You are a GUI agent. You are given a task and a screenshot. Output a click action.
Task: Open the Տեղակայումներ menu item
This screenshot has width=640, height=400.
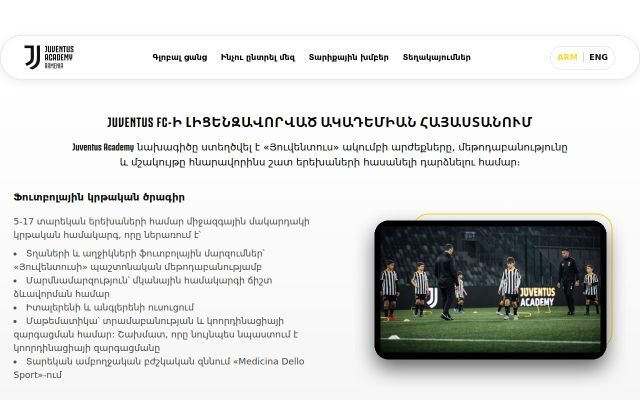(x=437, y=58)
